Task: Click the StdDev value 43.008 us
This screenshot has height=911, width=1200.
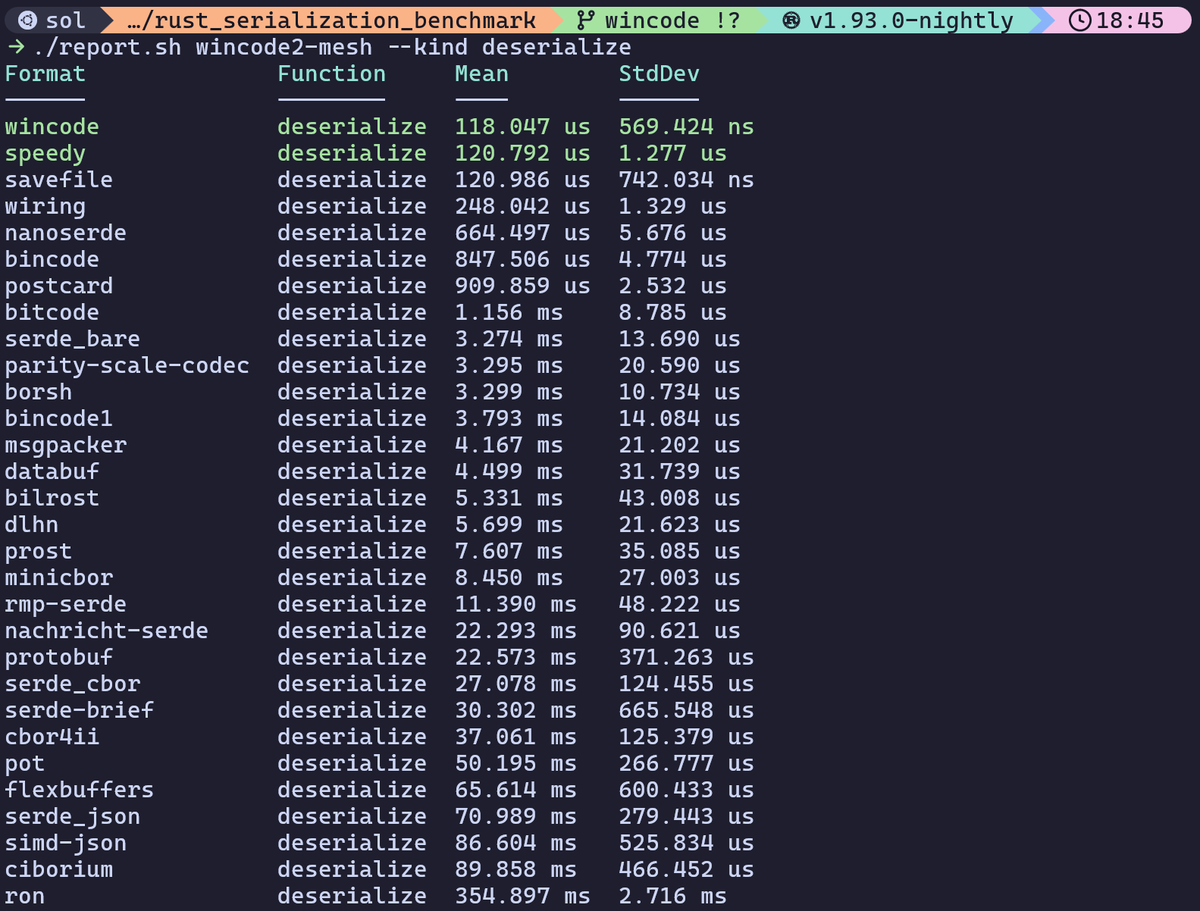Action: tap(680, 498)
